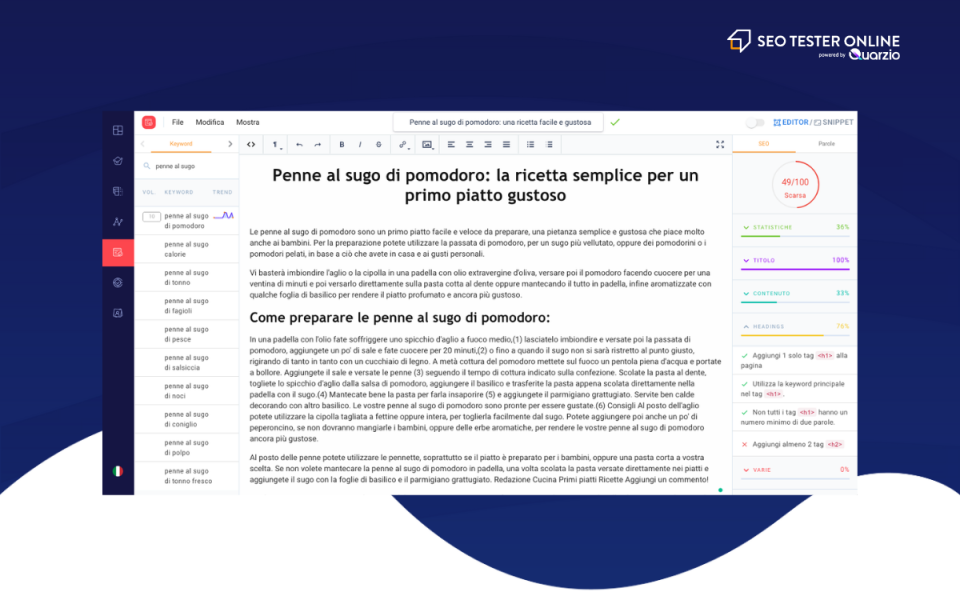This screenshot has height=600, width=960.
Task: Go to previous keyword panel tab arrow
Action: pos(143,144)
